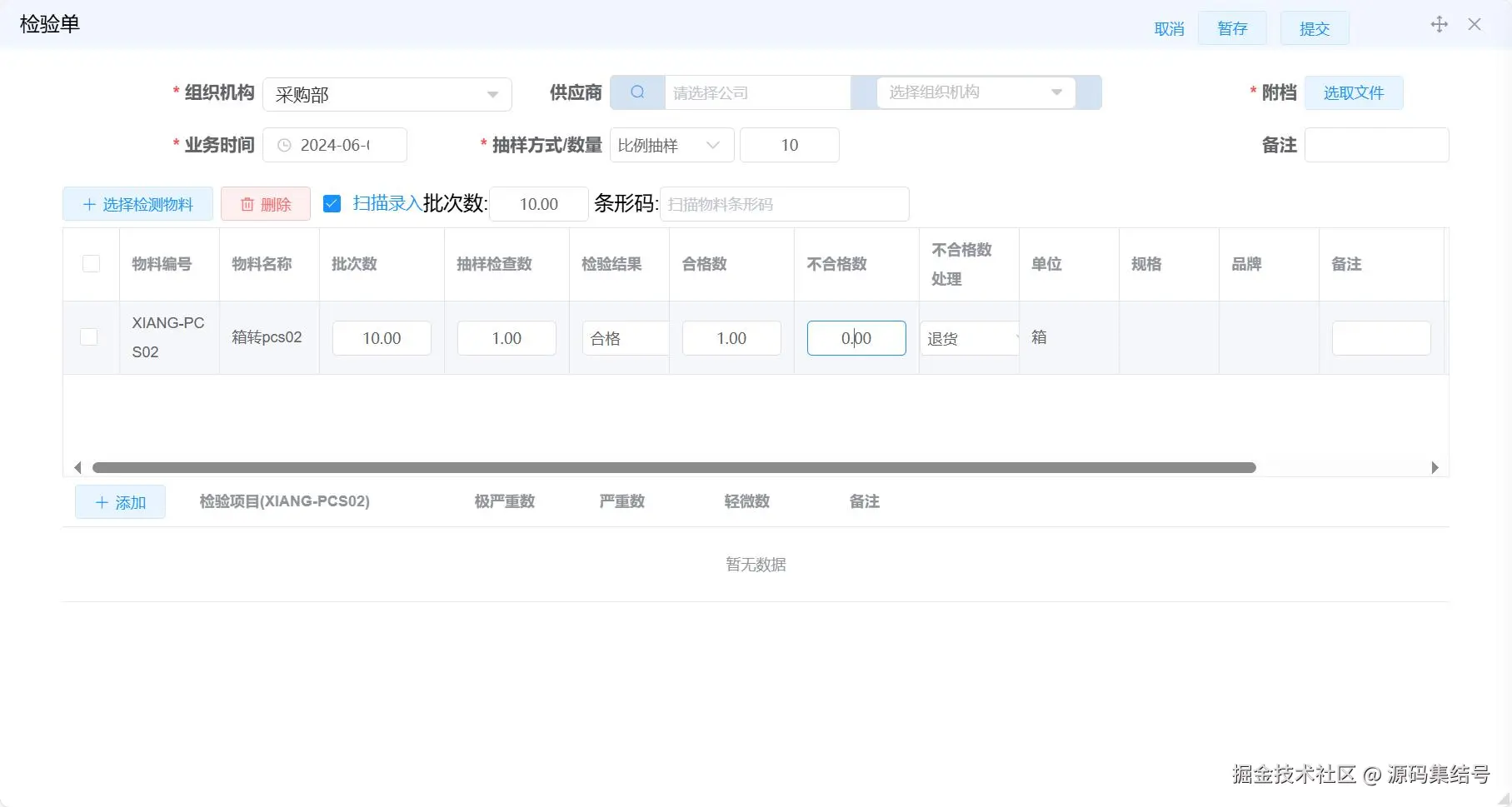Click the 条形码 barcode input field

click(x=783, y=203)
